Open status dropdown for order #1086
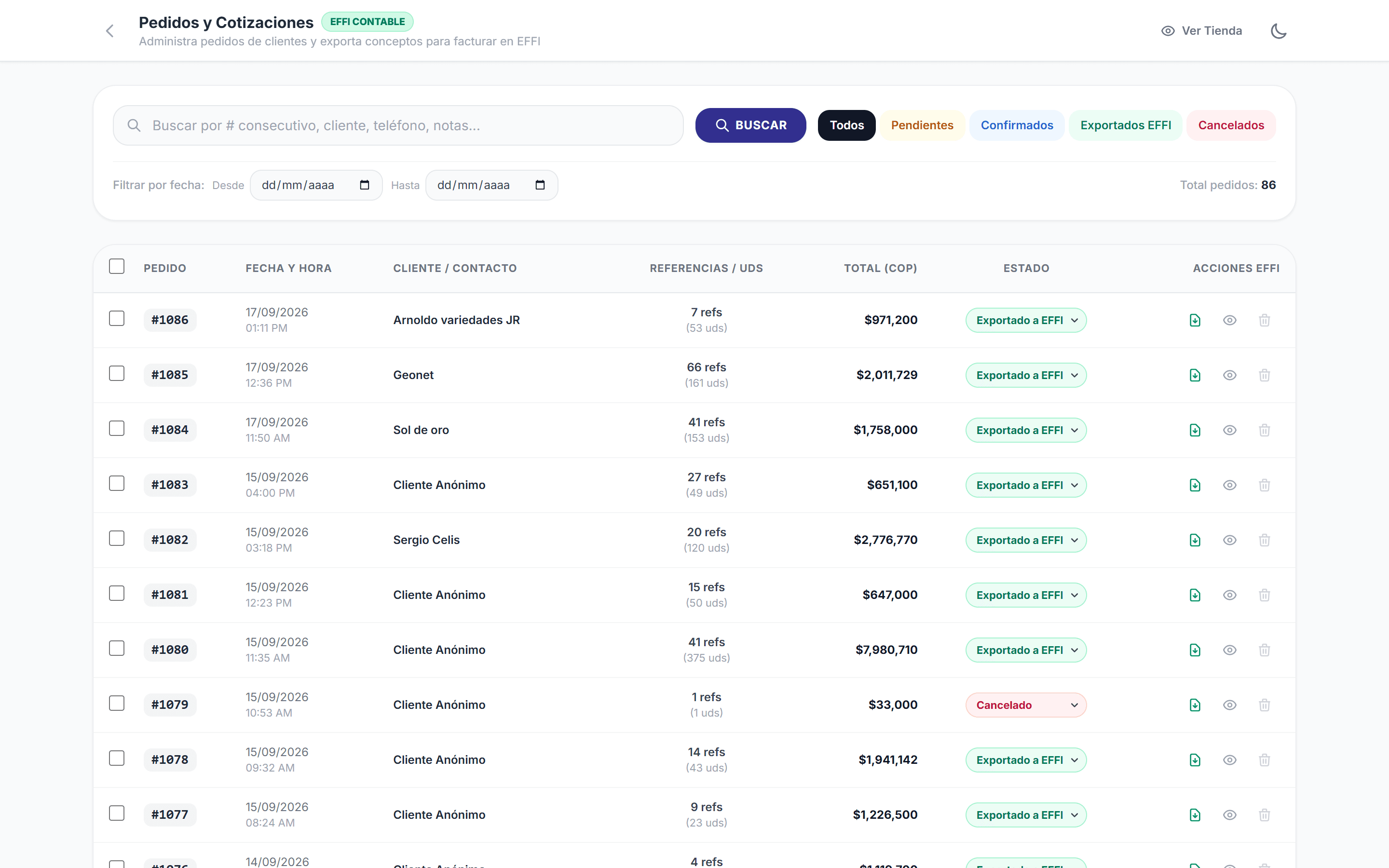The height and width of the screenshot is (868, 1389). tap(1026, 320)
